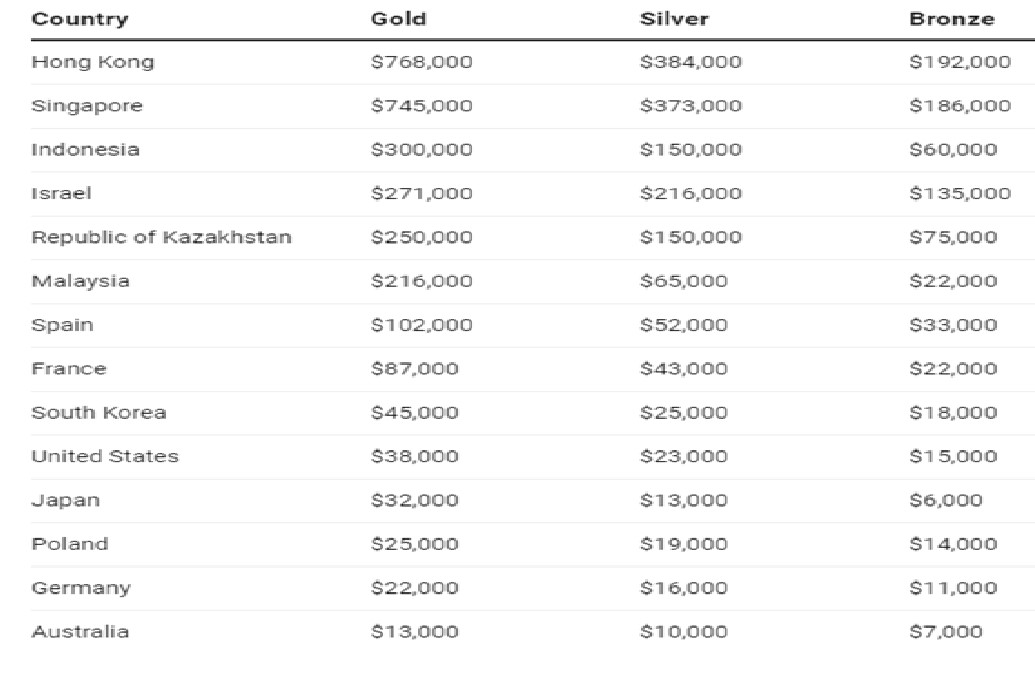Click the Gold column header

[399, 18]
